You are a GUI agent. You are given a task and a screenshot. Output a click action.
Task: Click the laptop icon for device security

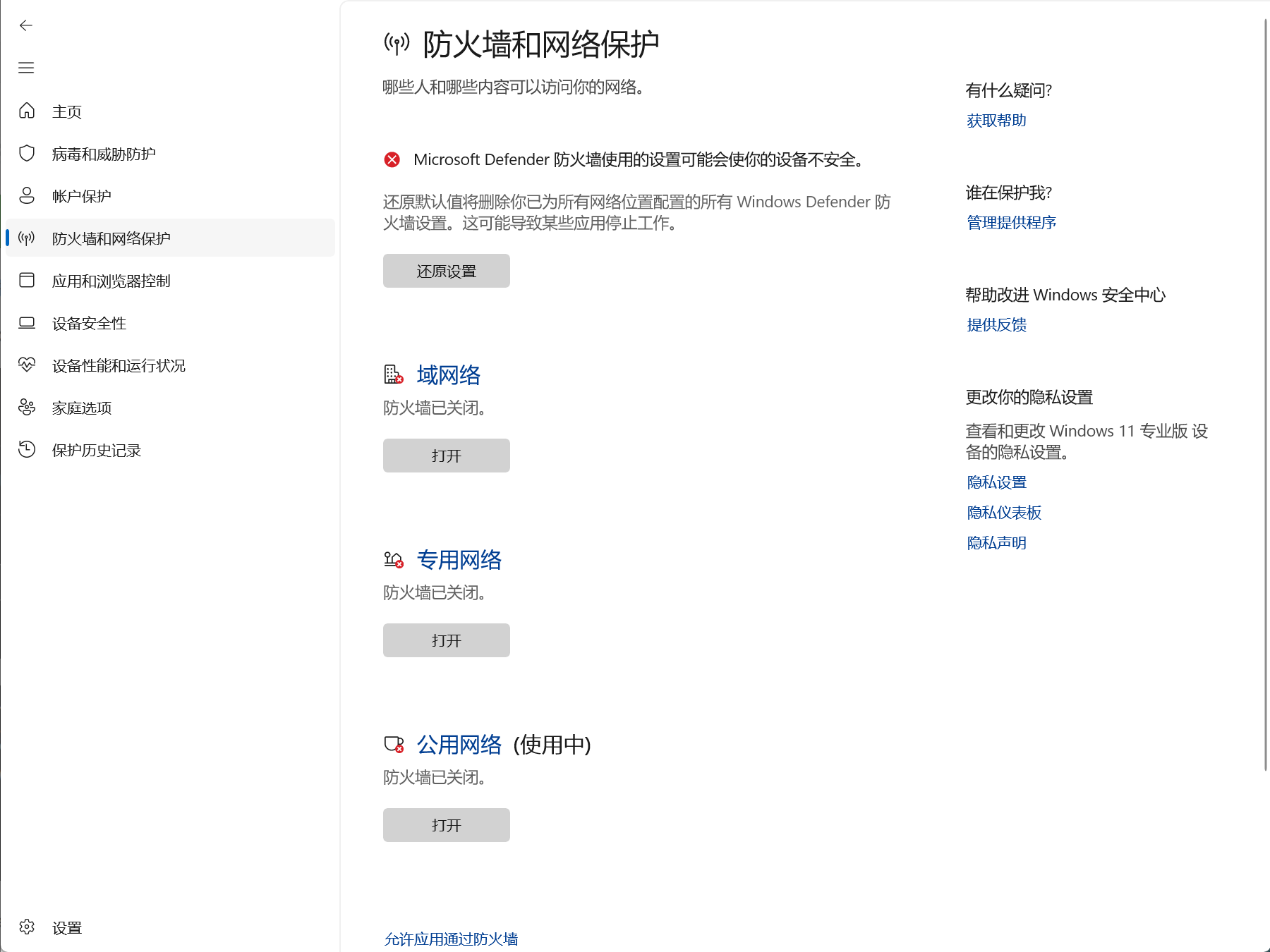pos(27,322)
